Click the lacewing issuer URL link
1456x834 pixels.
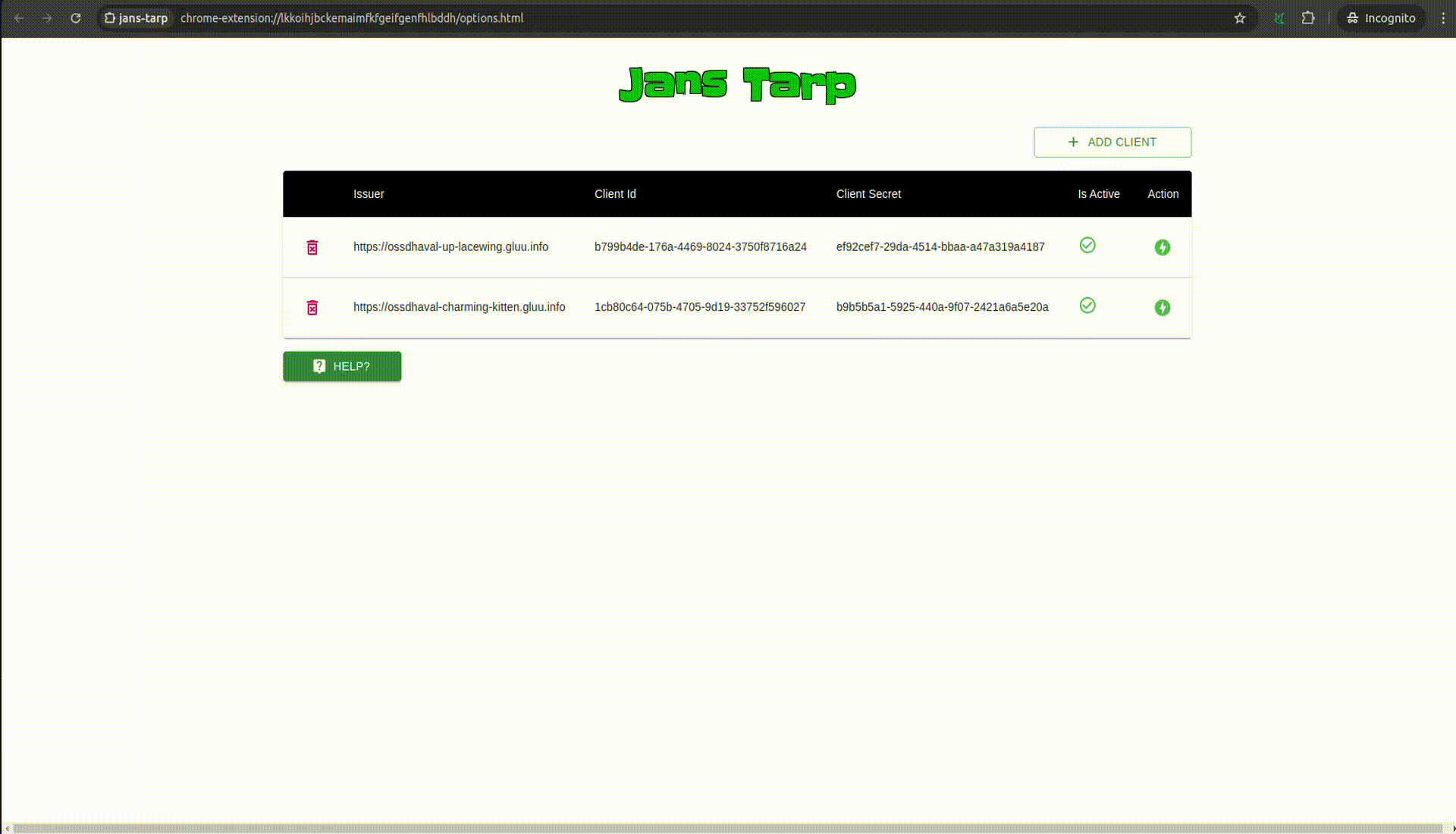(x=451, y=247)
